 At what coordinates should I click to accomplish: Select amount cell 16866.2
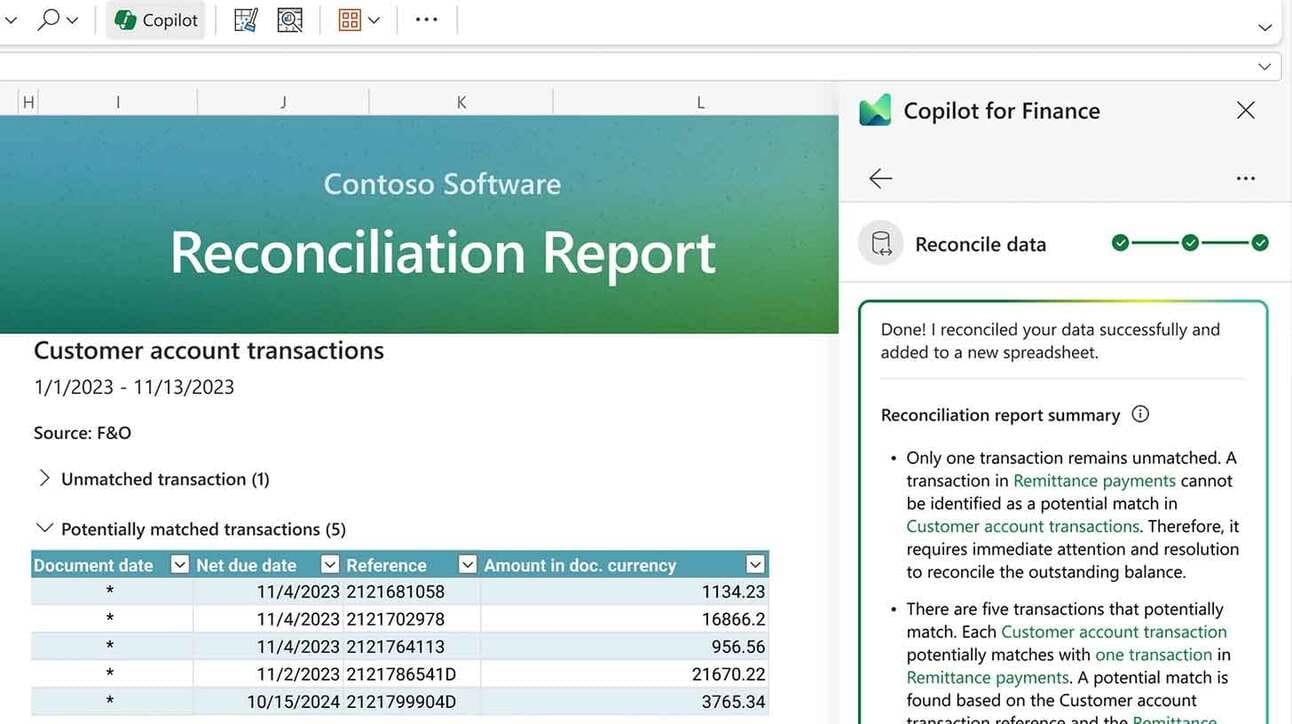pyautogui.click(x=625, y=619)
